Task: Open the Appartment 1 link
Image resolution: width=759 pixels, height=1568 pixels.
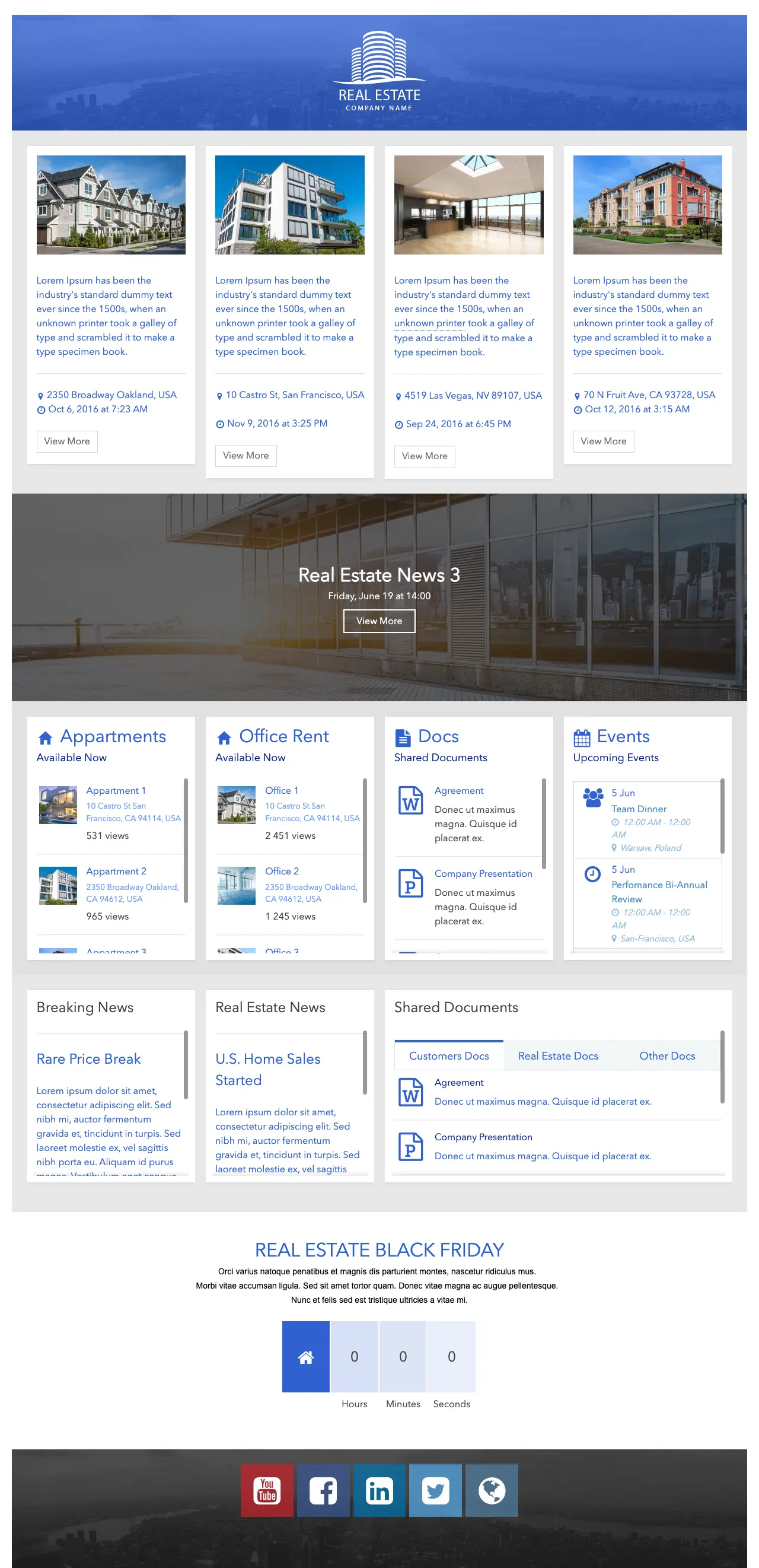Action: (x=116, y=790)
